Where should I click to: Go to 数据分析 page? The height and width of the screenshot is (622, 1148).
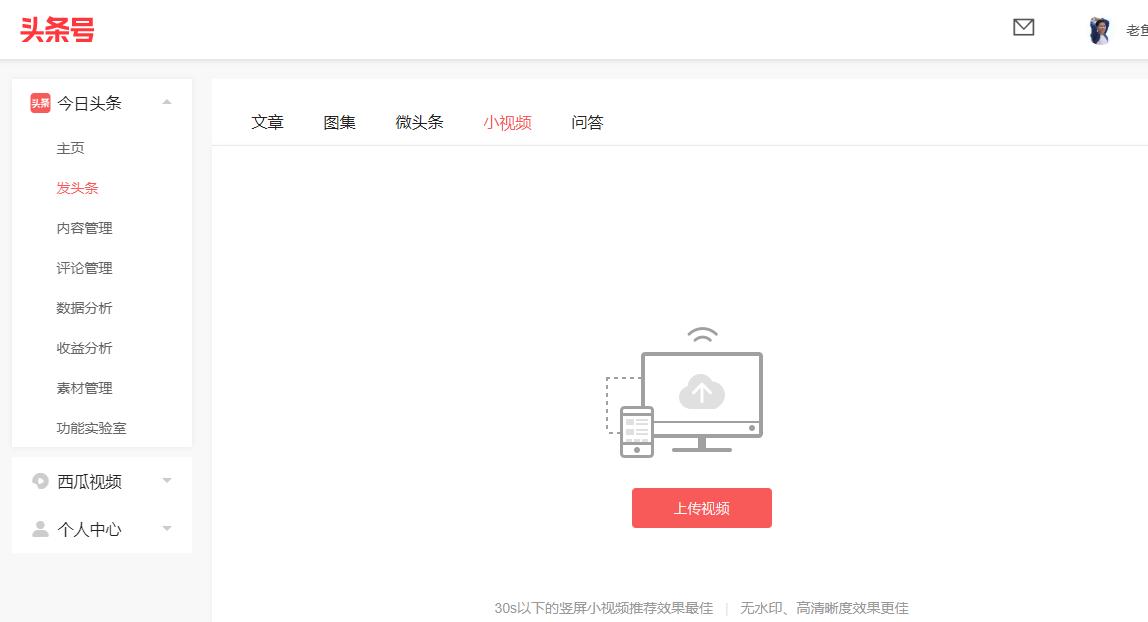pos(85,308)
